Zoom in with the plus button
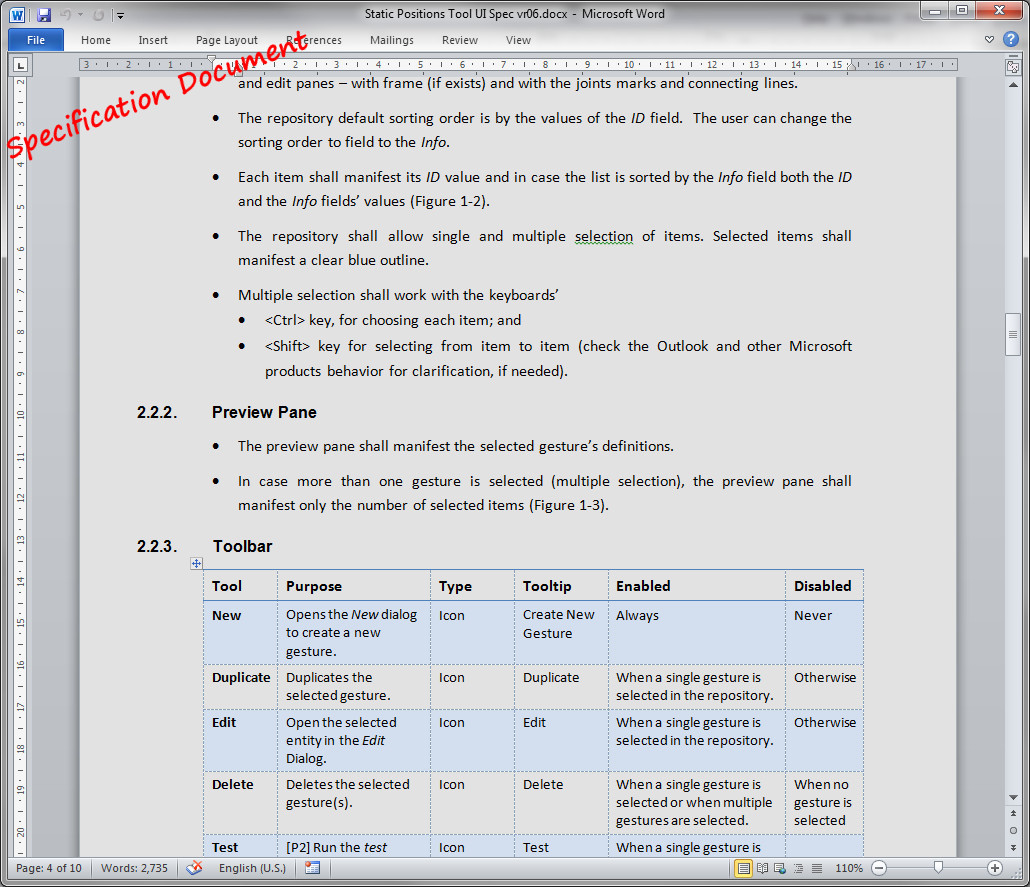 [x=995, y=868]
